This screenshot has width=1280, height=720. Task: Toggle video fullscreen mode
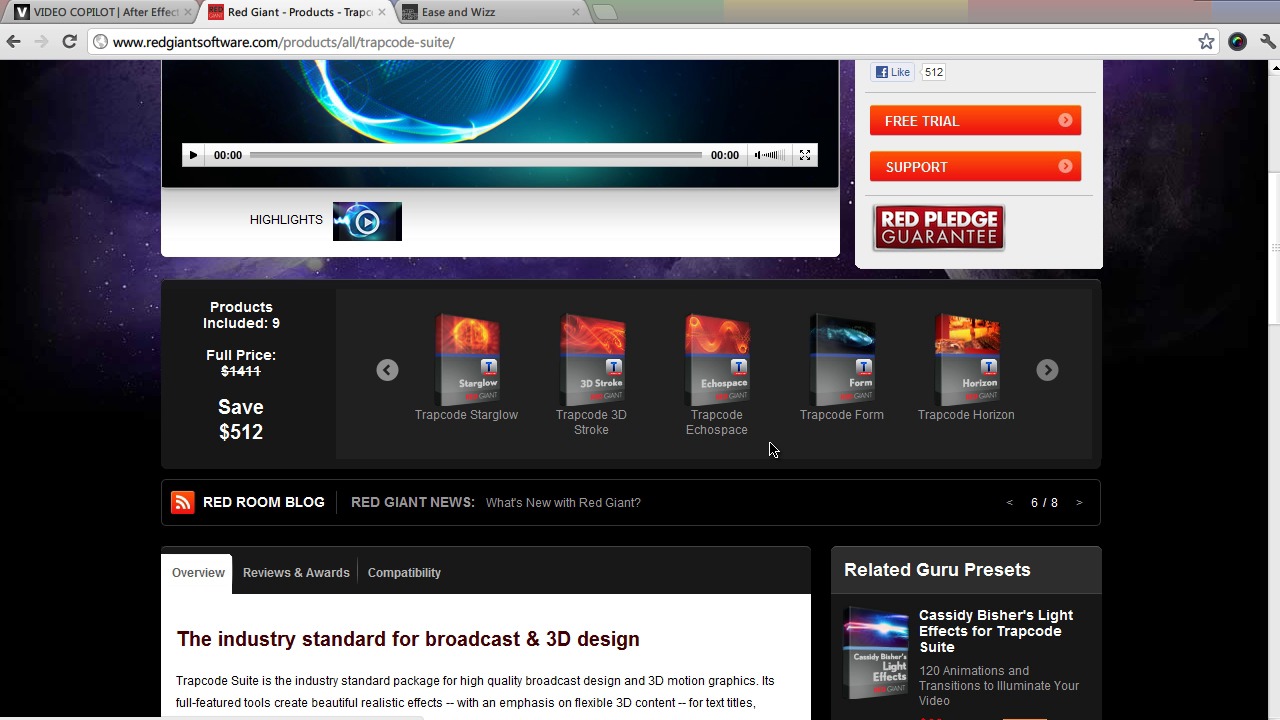coord(805,155)
